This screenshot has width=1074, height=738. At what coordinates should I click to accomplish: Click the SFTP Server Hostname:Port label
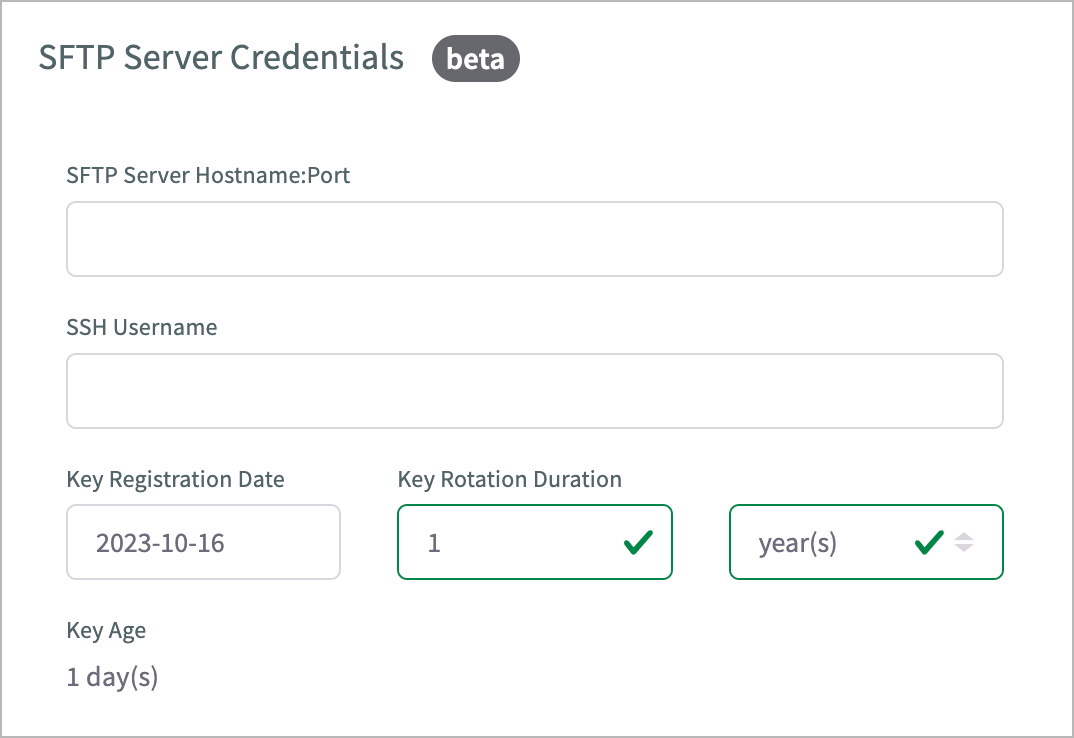[208, 175]
